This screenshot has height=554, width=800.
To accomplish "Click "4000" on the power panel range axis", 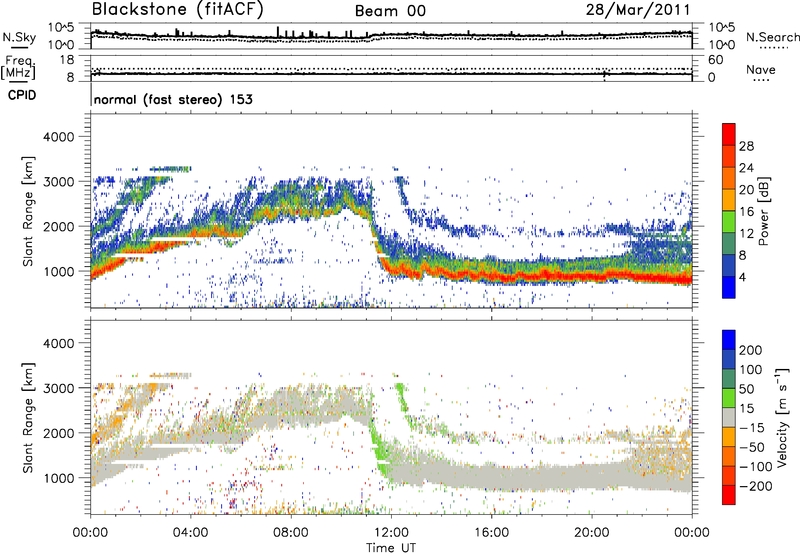I will tap(59, 137).
